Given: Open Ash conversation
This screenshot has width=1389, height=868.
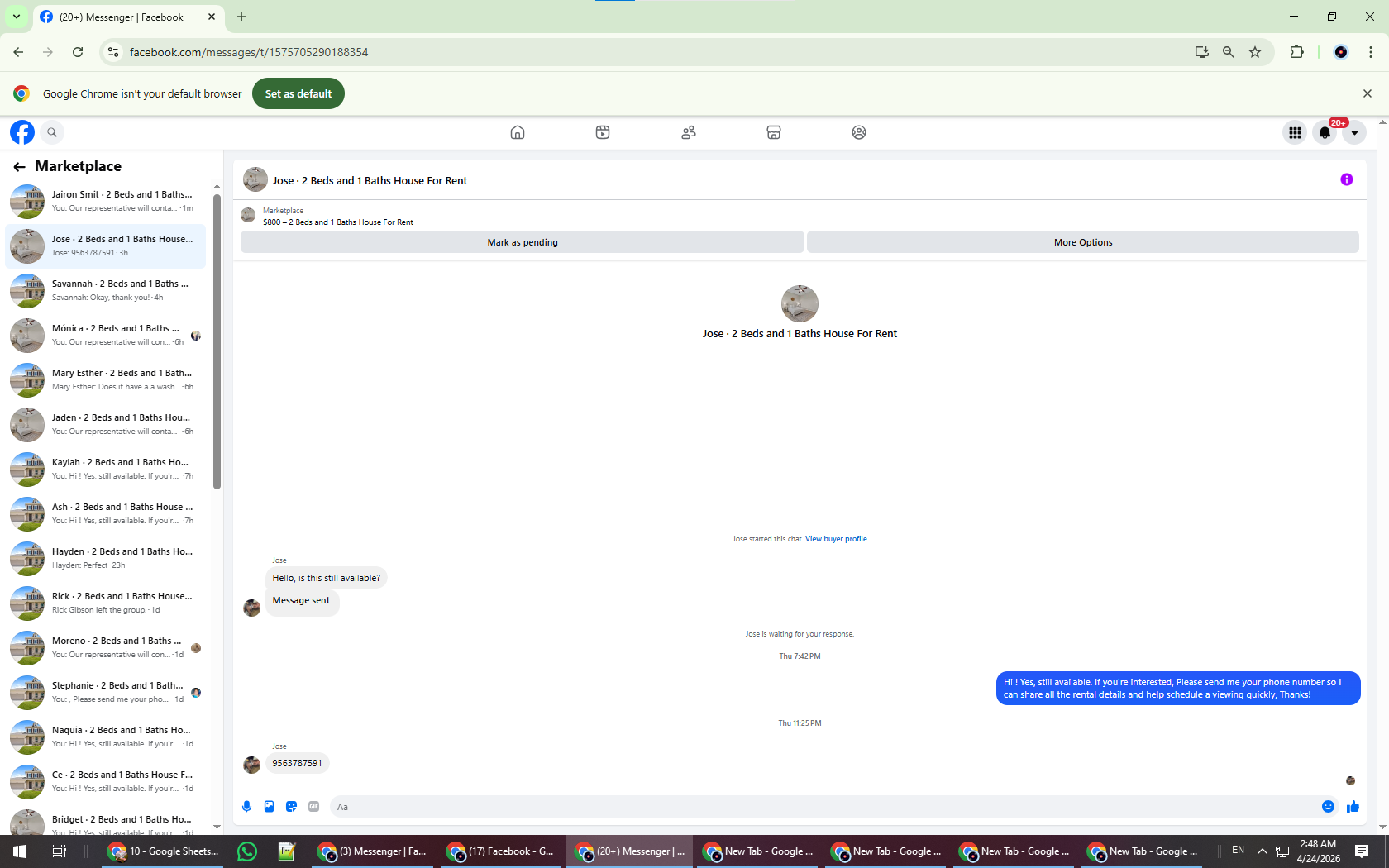Looking at the screenshot, I should [106, 513].
